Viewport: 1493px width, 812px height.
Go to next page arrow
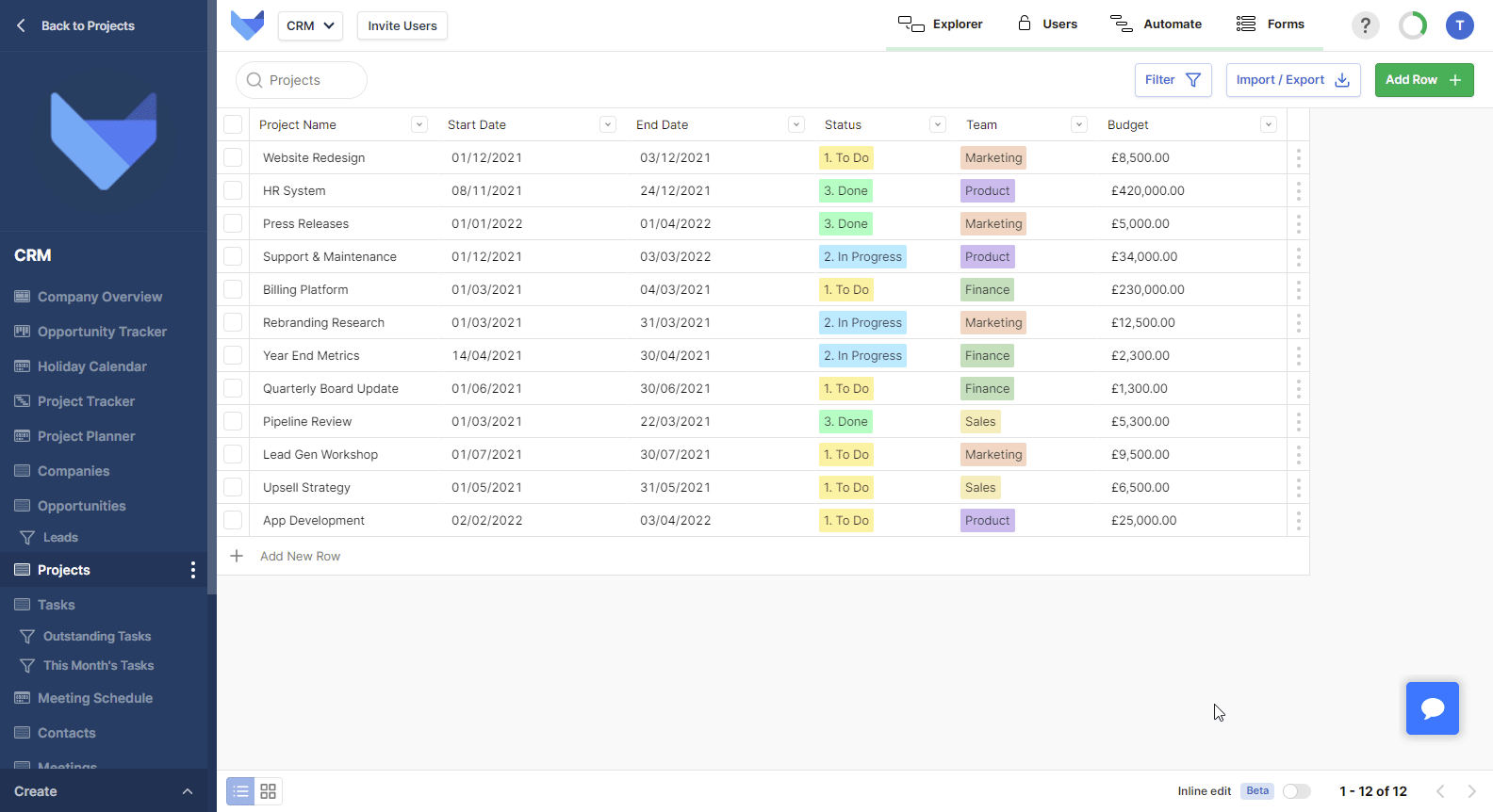pos(1471,791)
